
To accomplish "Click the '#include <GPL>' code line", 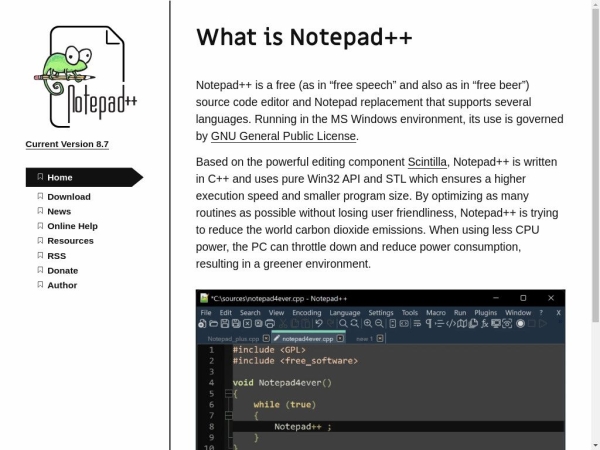I will (x=269, y=350).
